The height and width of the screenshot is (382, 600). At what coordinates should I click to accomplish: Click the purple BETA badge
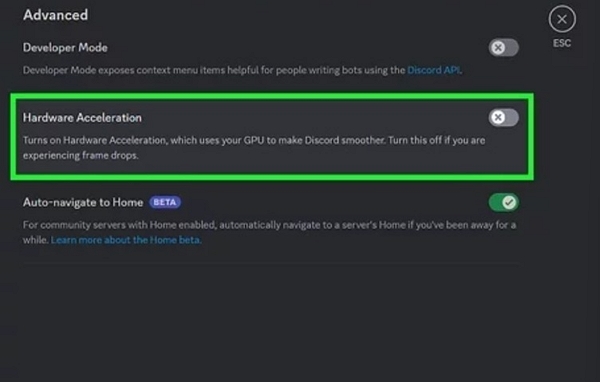[165, 202]
